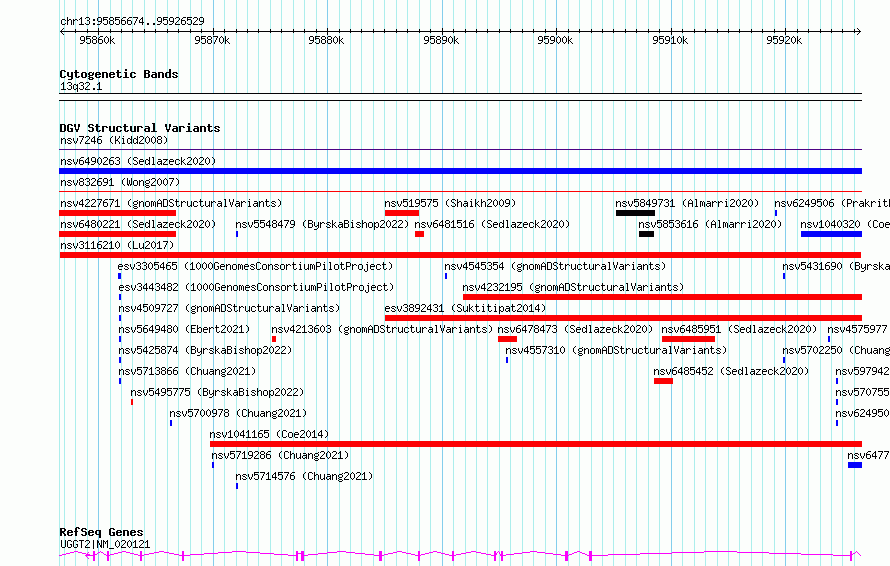The height and width of the screenshot is (566, 890).
Task: Open nsv4545354 (gnomADStructuralVariants) label
Action: click(x=555, y=266)
